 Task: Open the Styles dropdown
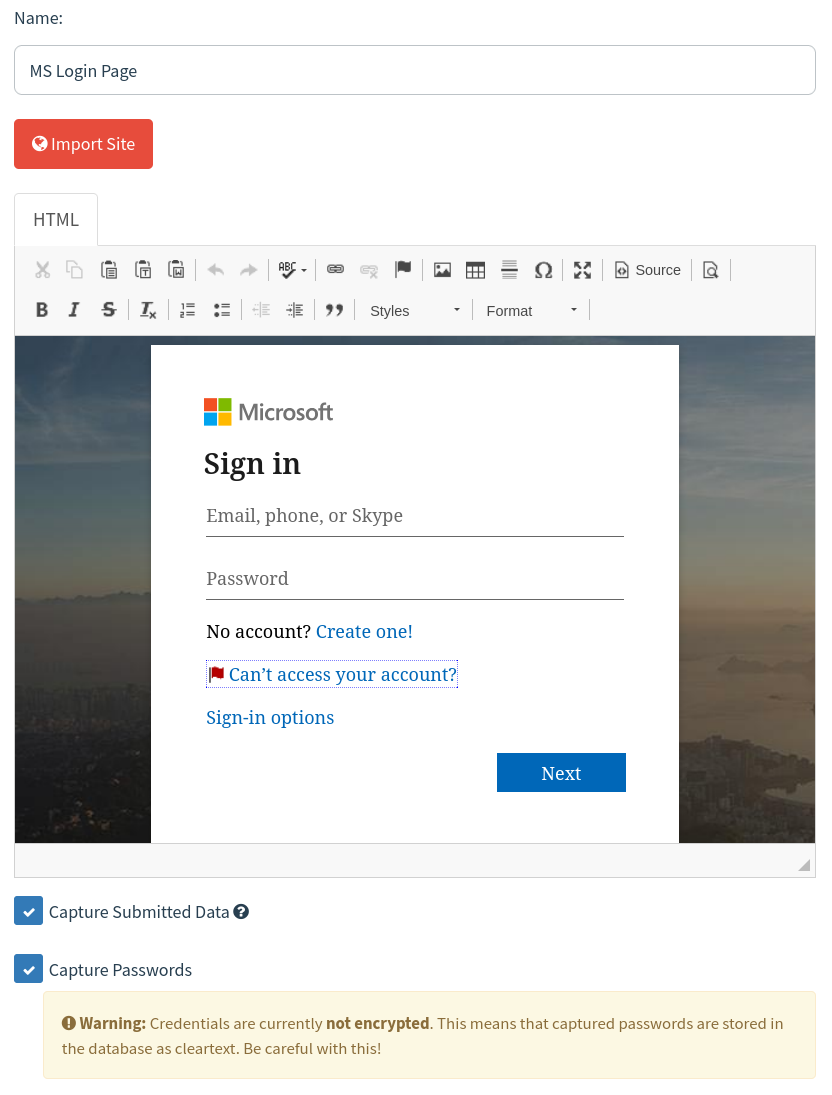414,310
